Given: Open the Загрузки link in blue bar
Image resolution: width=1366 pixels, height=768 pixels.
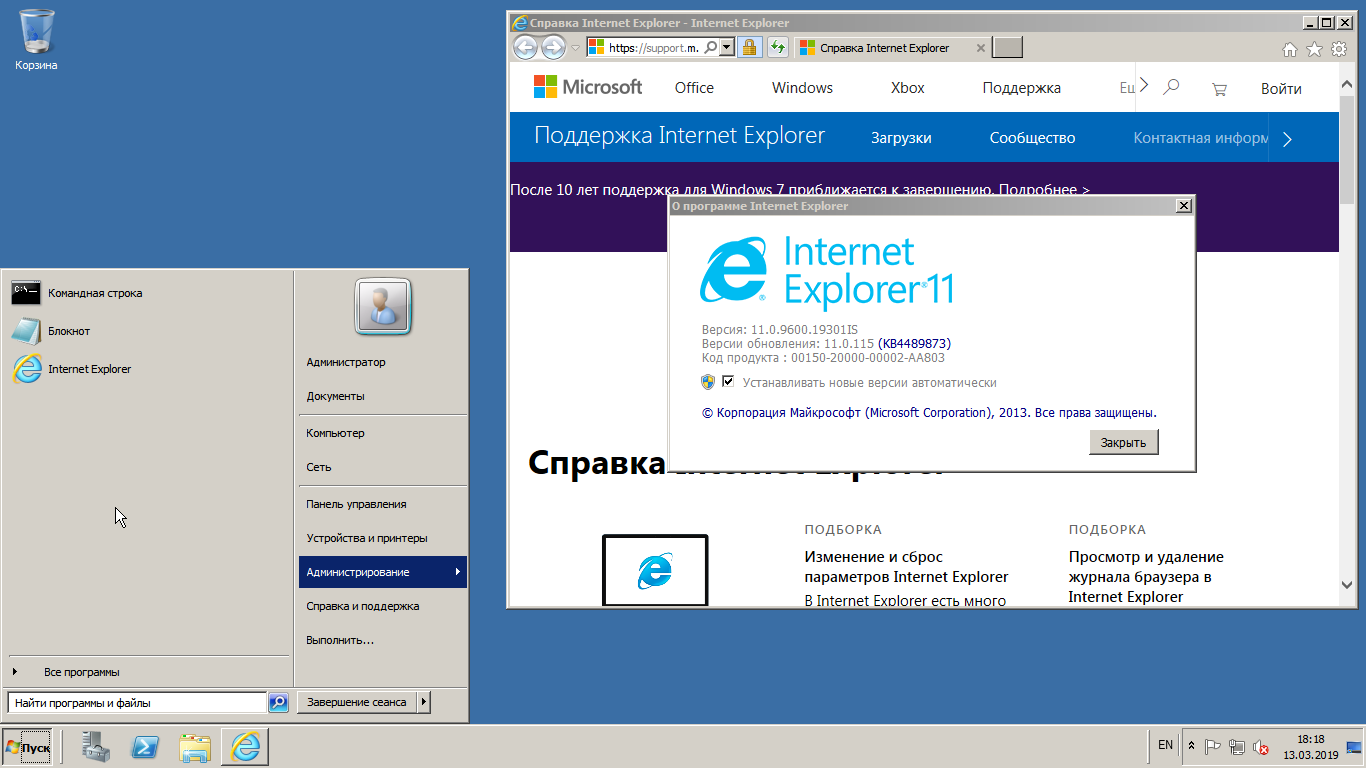Looking at the screenshot, I should pyautogui.click(x=901, y=138).
